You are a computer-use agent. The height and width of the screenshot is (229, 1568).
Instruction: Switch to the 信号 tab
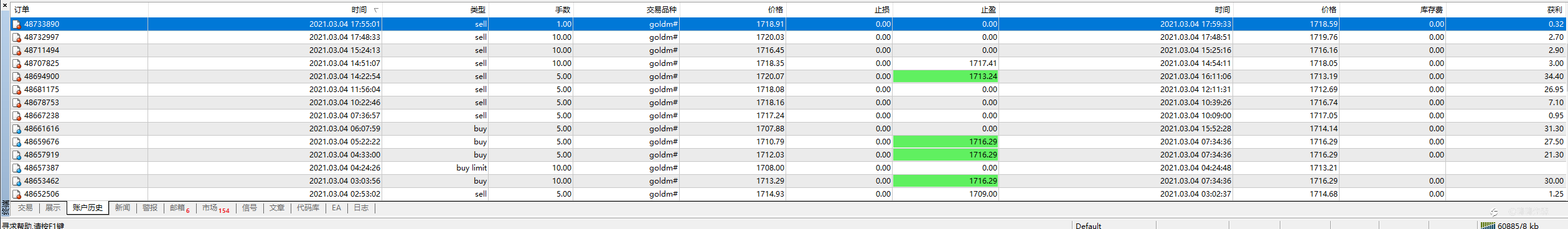(250, 208)
